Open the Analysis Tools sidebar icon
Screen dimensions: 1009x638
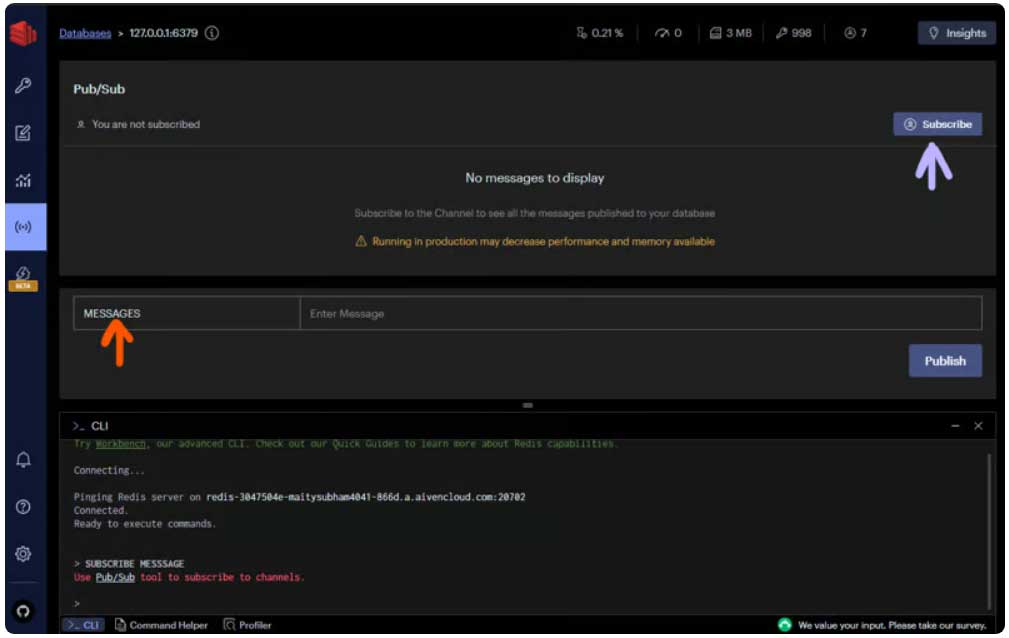(x=24, y=181)
